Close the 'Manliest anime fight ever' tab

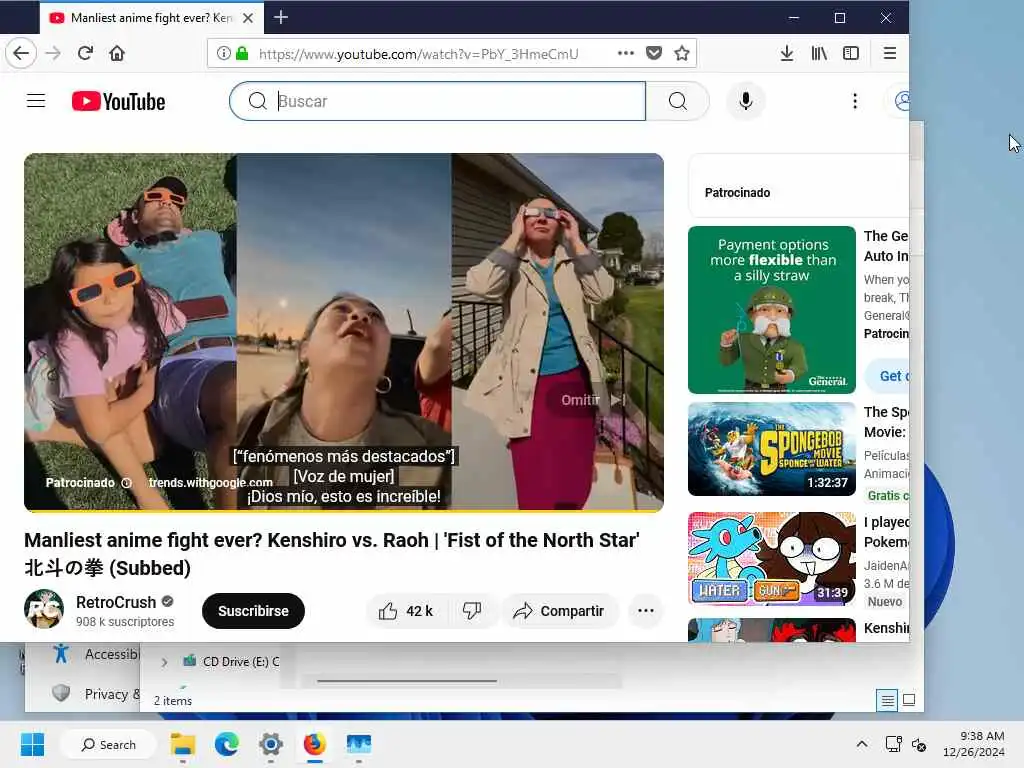pos(248,18)
